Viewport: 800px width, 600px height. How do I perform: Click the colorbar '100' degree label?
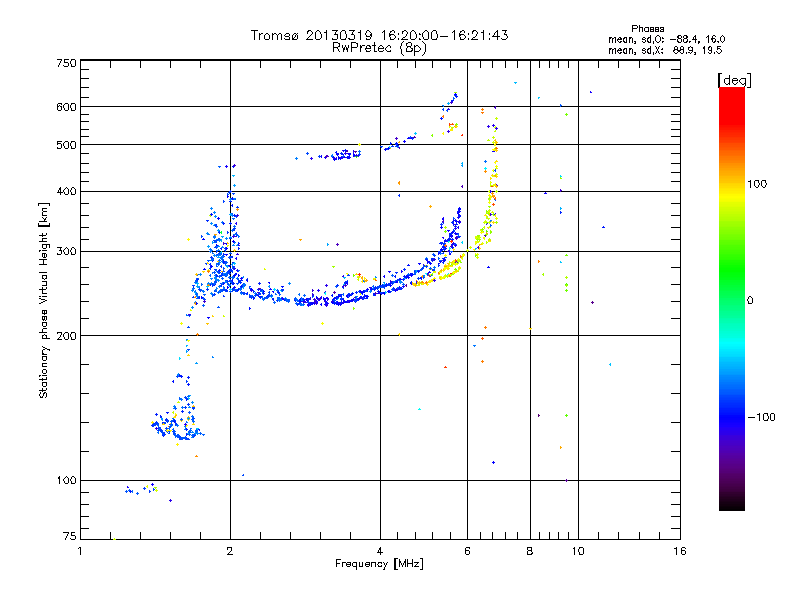click(757, 184)
